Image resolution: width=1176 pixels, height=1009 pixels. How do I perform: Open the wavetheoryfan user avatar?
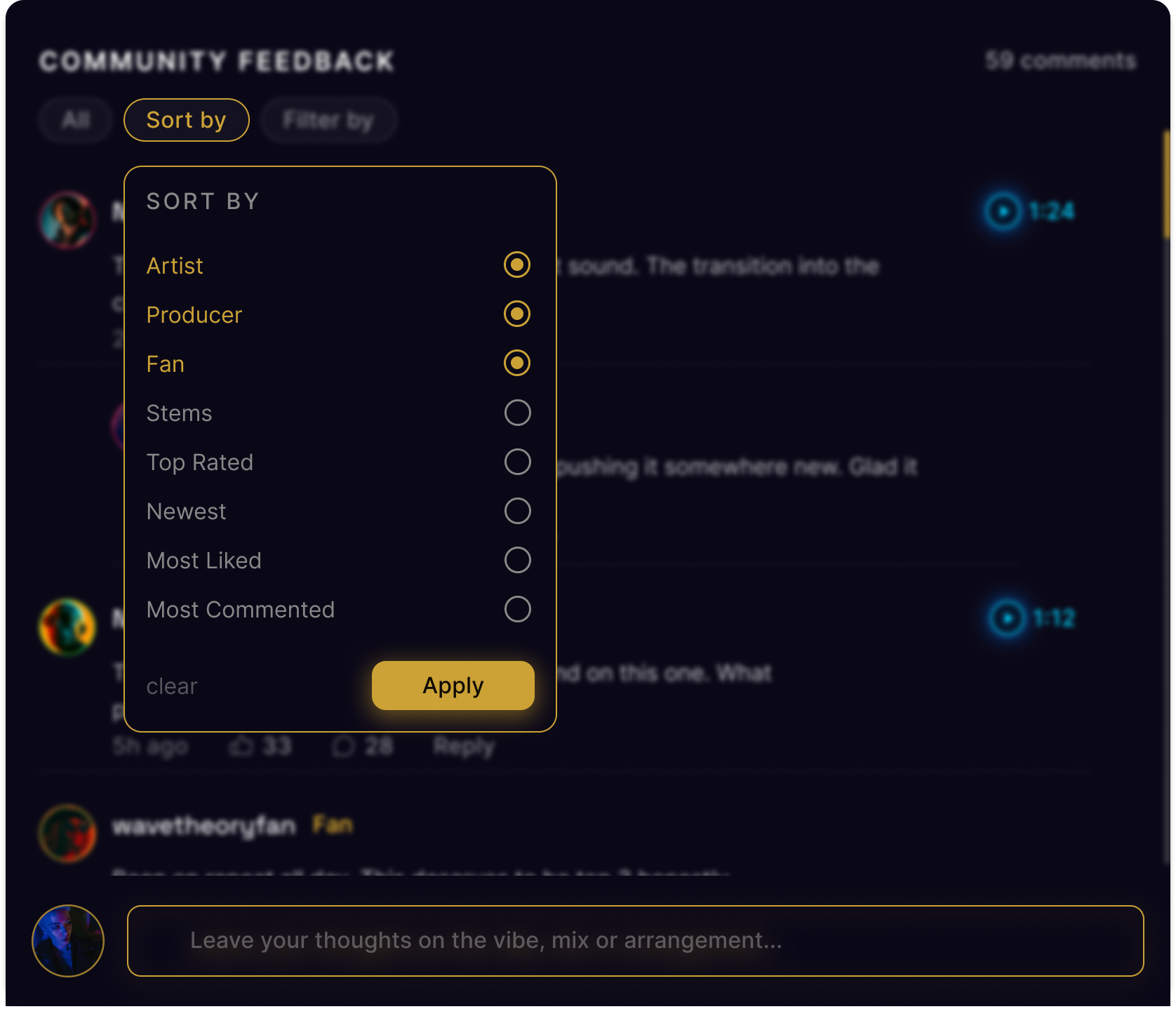67,833
